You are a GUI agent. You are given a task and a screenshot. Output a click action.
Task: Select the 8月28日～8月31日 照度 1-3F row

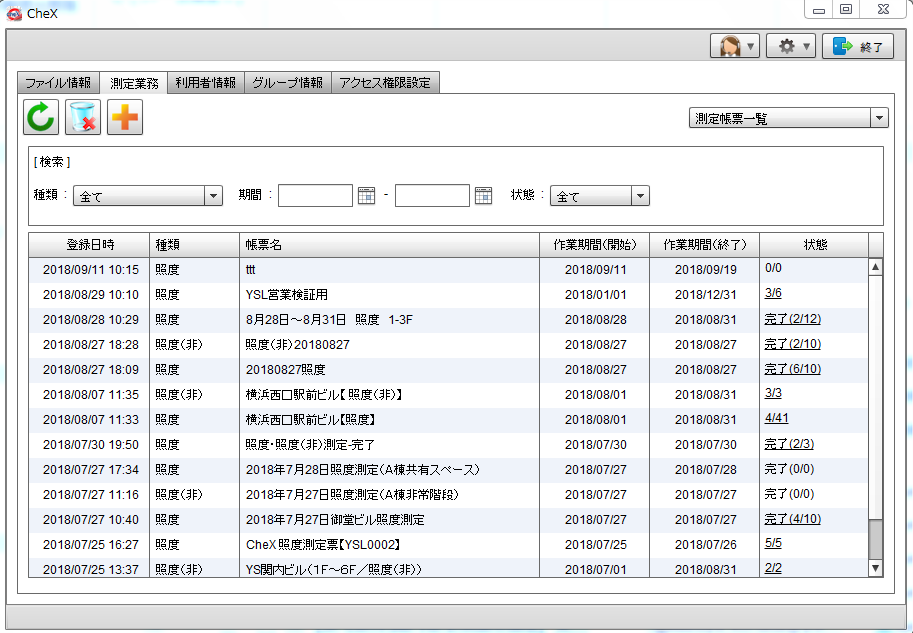[448, 320]
